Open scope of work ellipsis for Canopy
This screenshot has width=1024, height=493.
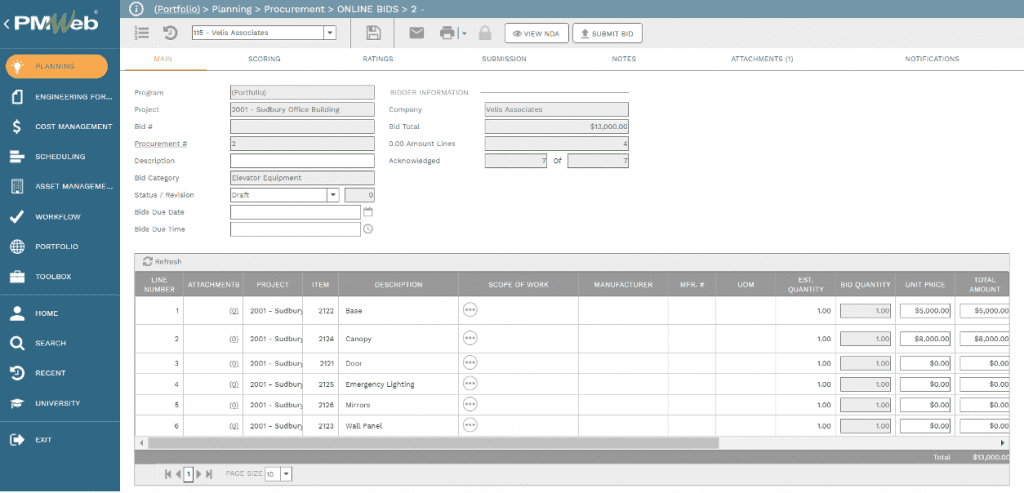(470, 338)
